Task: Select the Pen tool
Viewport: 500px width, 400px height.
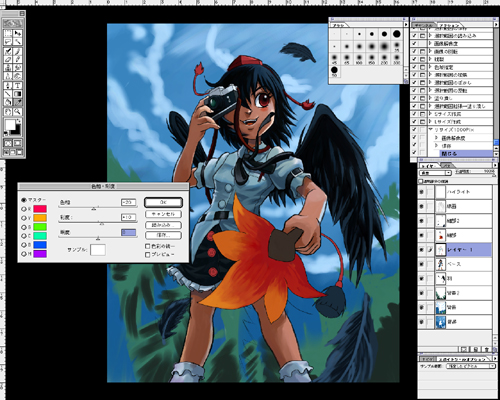Action: [x=8, y=85]
